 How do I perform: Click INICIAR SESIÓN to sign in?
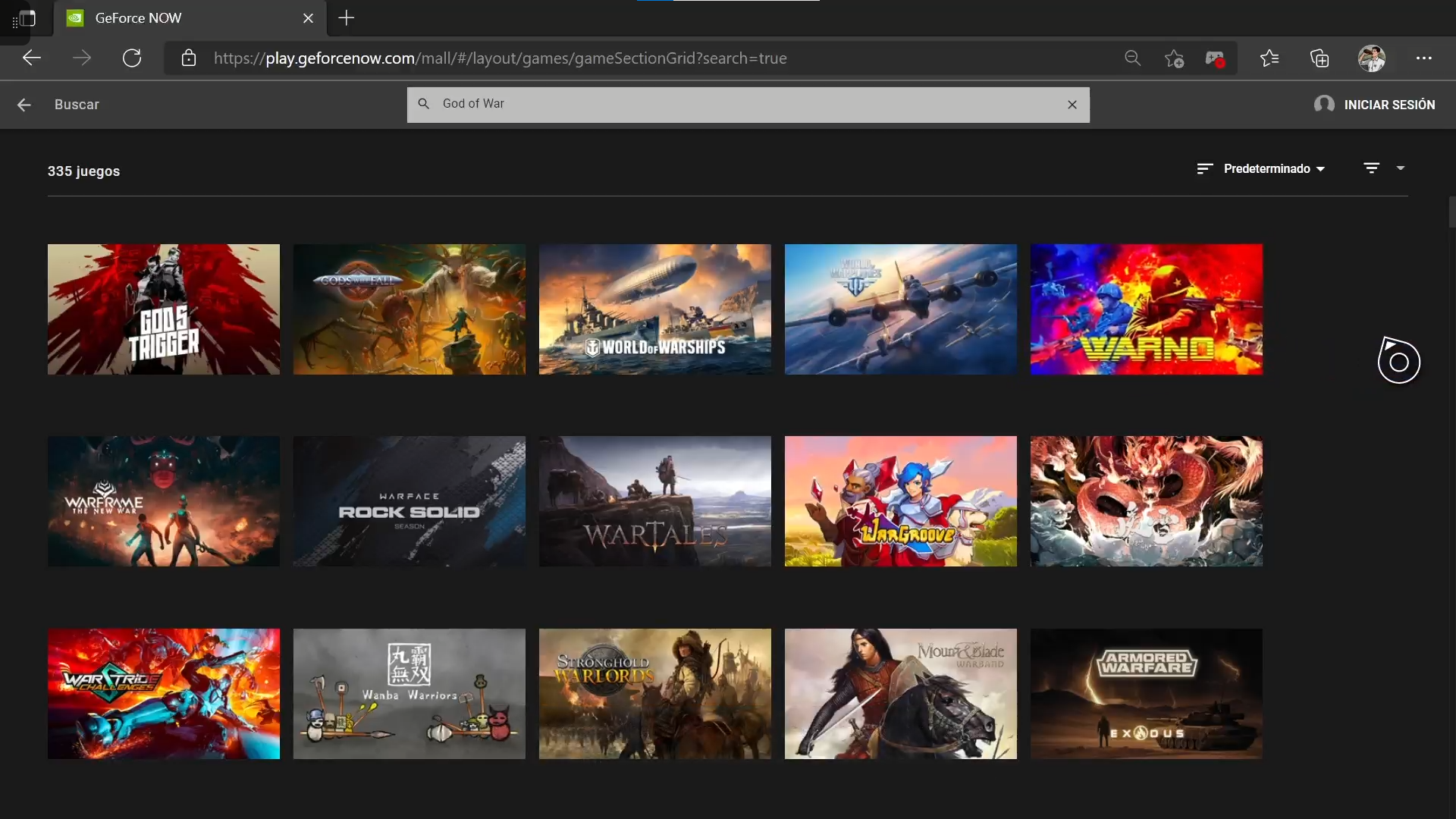pyautogui.click(x=1389, y=105)
